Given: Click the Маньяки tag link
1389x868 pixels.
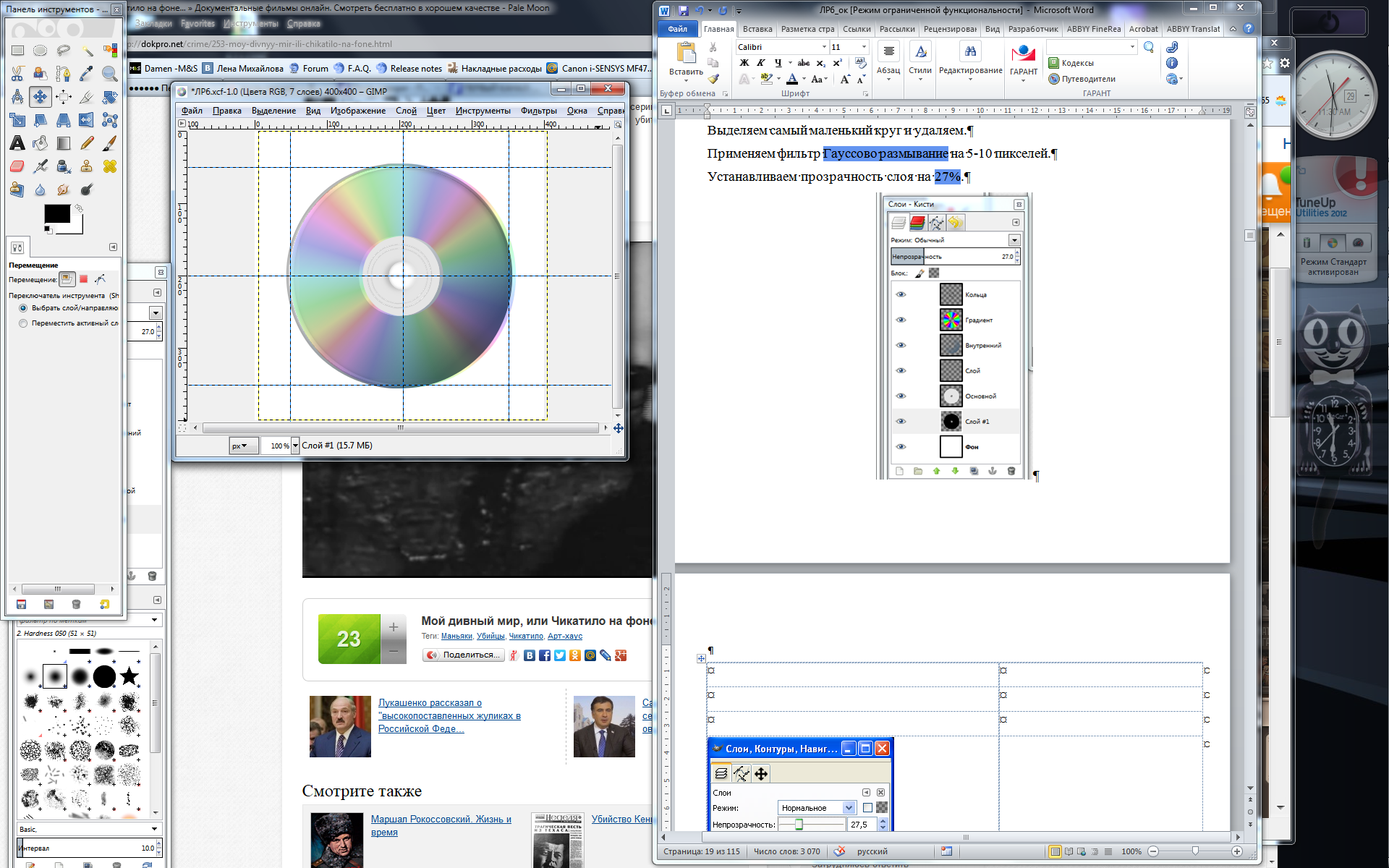Looking at the screenshot, I should [456, 636].
